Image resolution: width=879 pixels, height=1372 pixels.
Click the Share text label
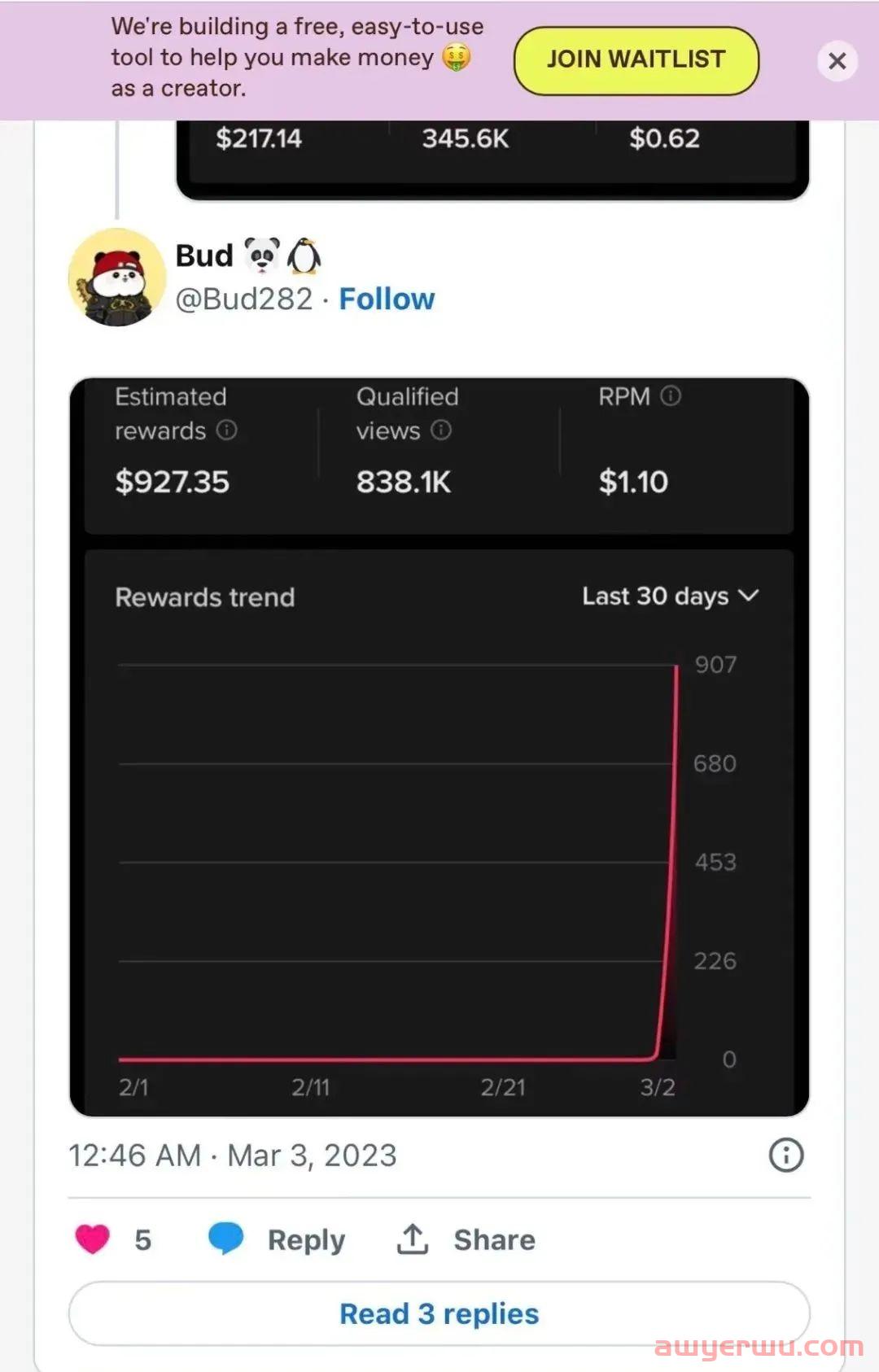click(x=495, y=1239)
